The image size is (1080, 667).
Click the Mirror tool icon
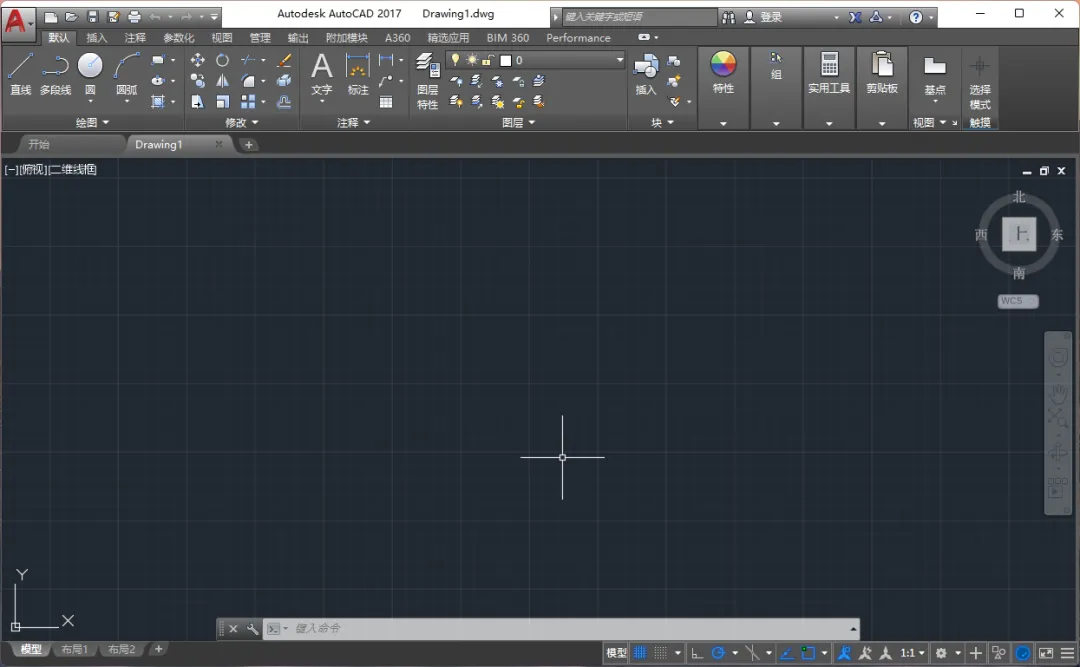click(x=222, y=81)
